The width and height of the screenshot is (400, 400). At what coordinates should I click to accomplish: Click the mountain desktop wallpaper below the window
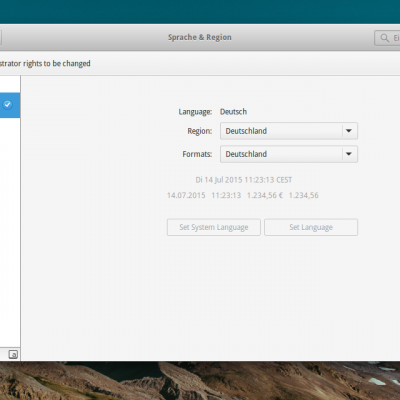(x=200, y=381)
